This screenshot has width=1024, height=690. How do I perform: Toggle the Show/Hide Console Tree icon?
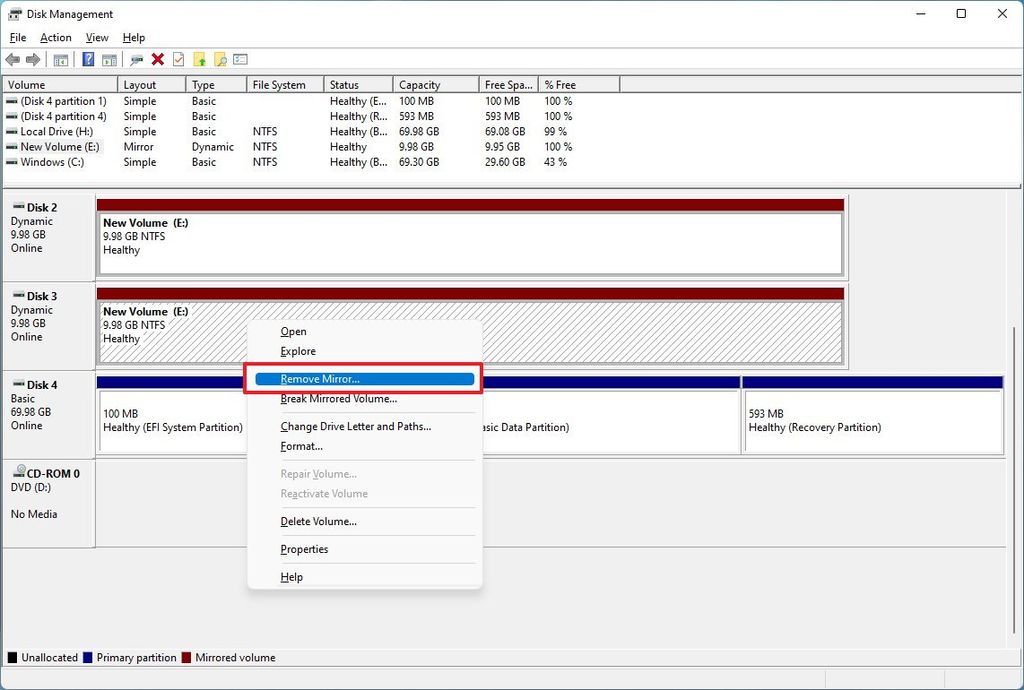click(x=60, y=59)
